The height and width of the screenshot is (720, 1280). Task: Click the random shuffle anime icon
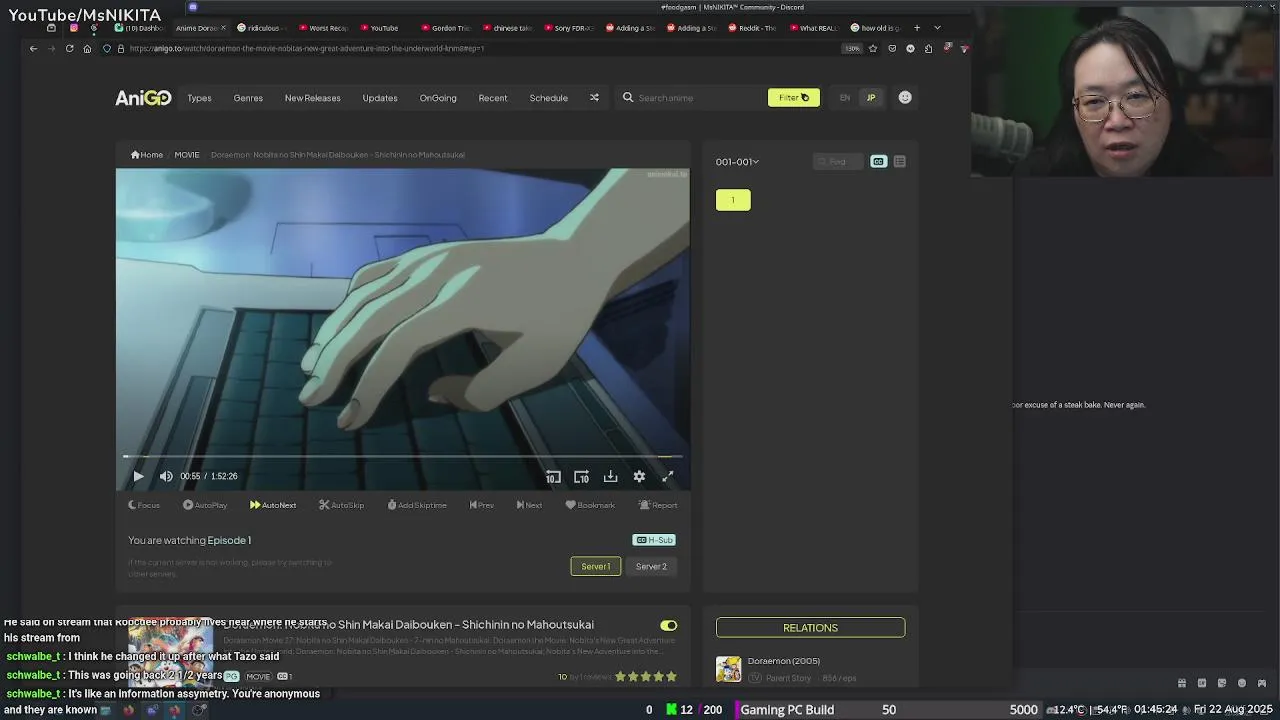click(x=594, y=98)
